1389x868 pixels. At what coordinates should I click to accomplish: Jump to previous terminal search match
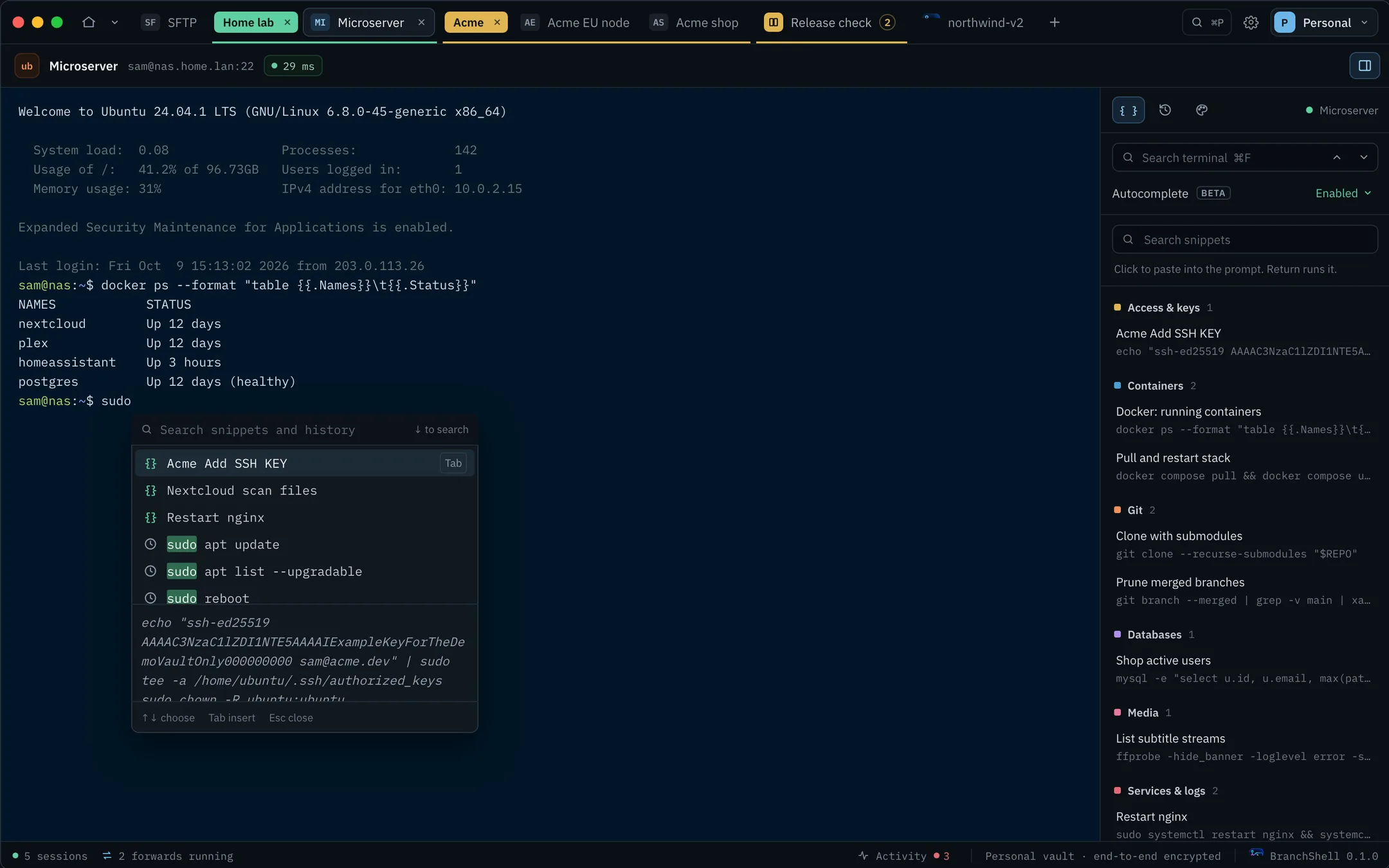tap(1337, 158)
